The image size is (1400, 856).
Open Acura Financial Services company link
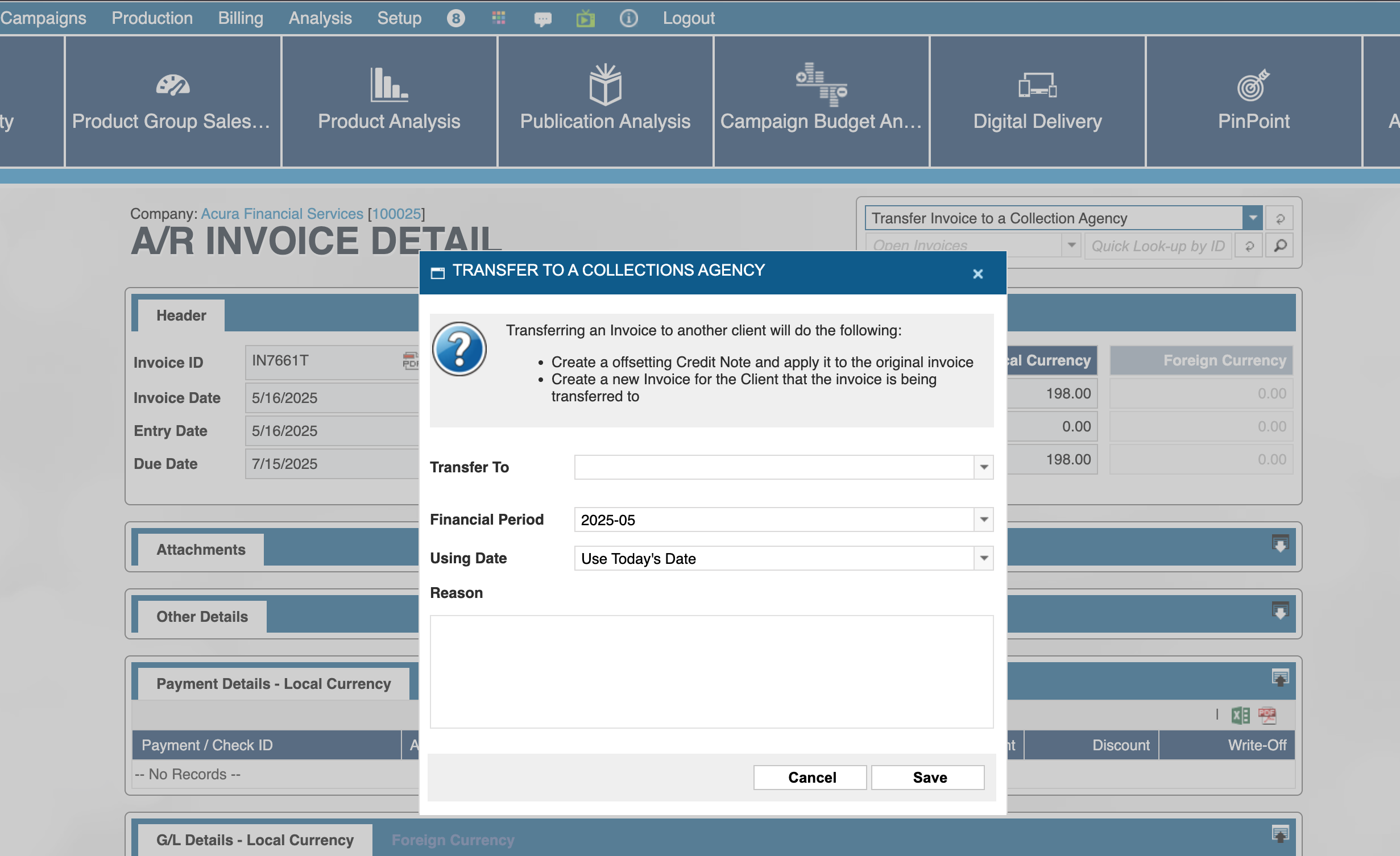(x=282, y=214)
